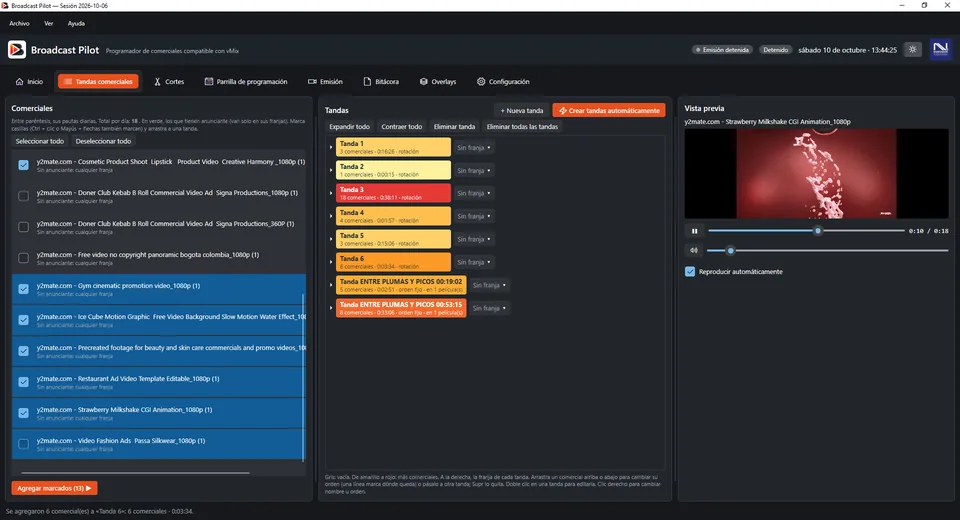The width and height of the screenshot is (960, 520).
Task: Go to the Emisión tab
Action: pyautogui.click(x=325, y=81)
